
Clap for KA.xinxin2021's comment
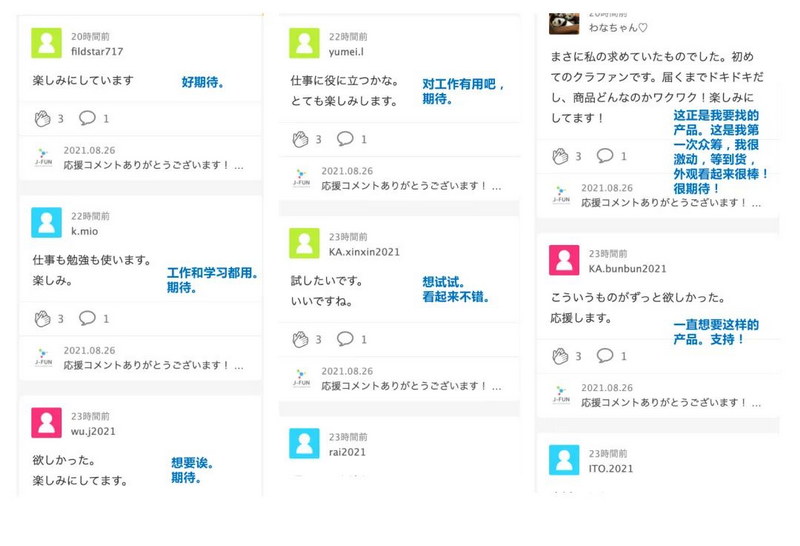[x=301, y=339]
